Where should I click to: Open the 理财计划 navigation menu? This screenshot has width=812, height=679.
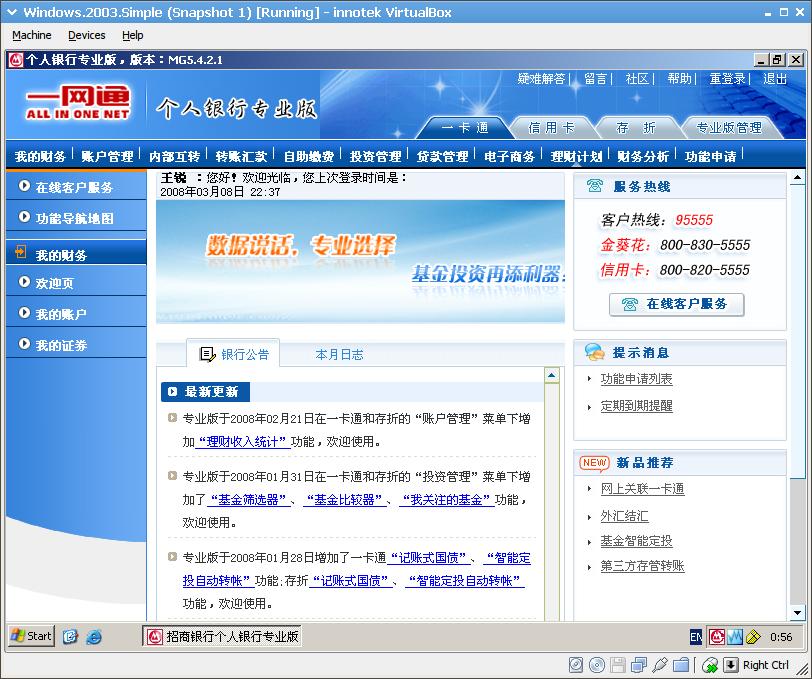pyautogui.click(x=576, y=156)
